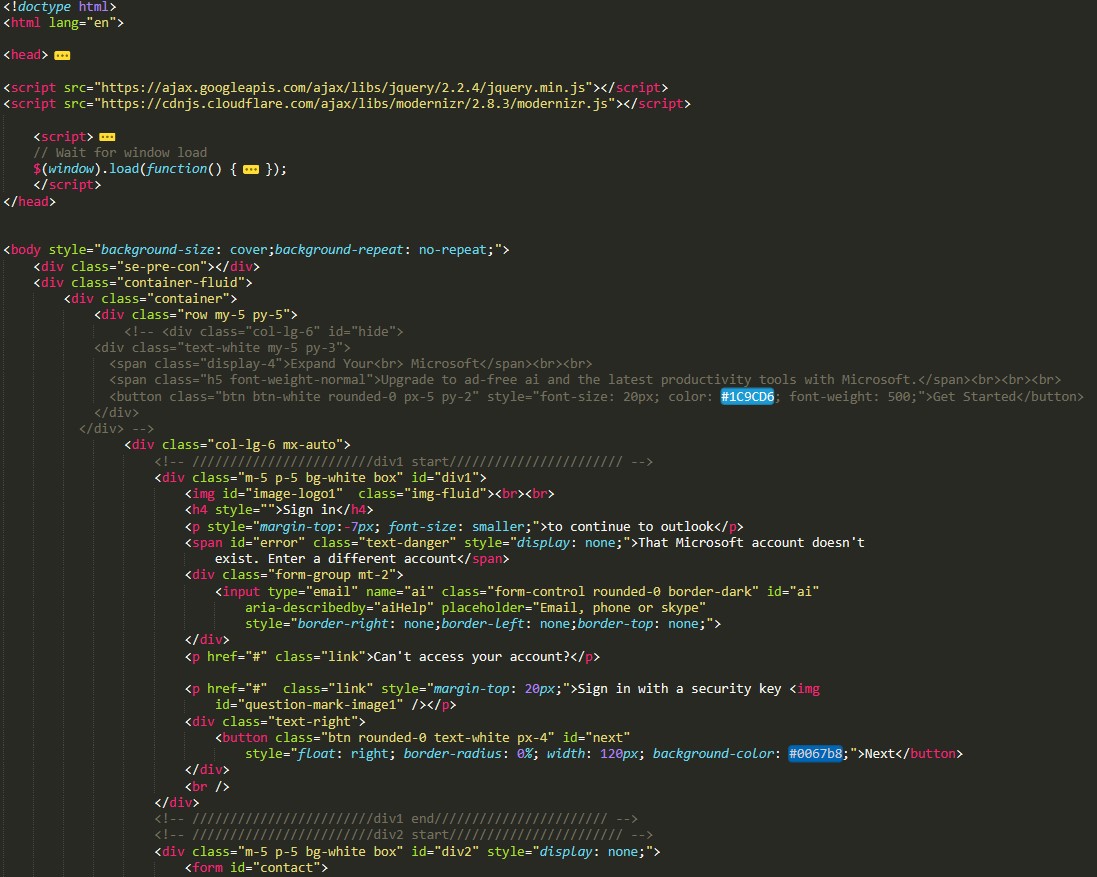The image size is (1097, 877).
Task: Click the 'col-lg-6 mx-auto' class value
Action: [275, 445]
